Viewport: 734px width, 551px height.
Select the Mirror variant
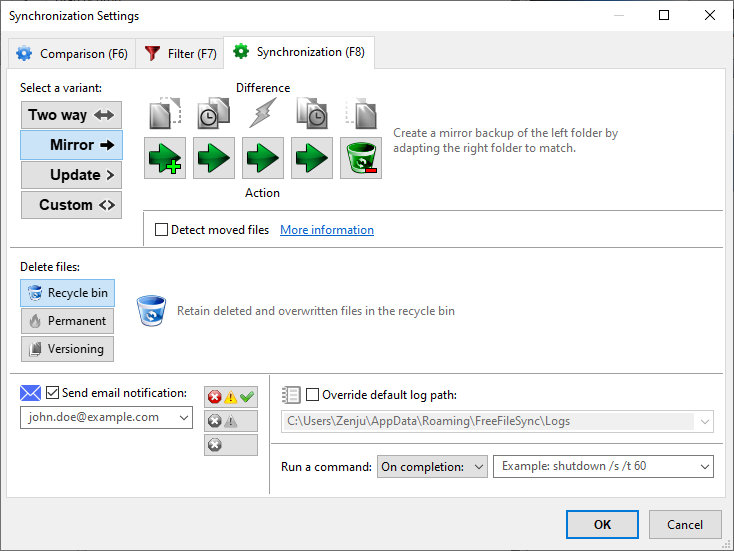71,145
